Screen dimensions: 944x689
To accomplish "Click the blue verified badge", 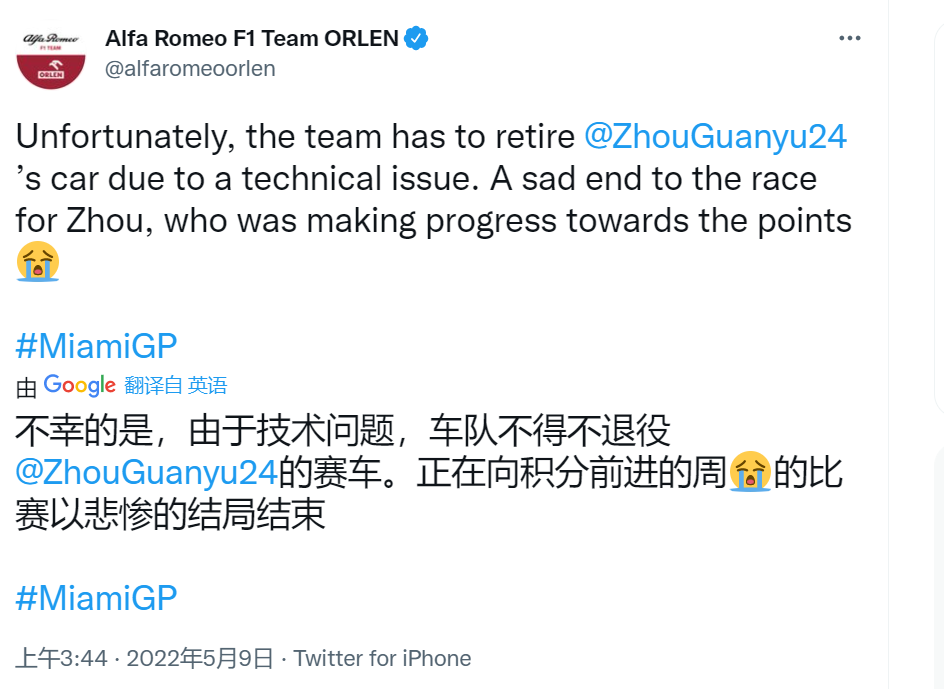I will coord(416,39).
